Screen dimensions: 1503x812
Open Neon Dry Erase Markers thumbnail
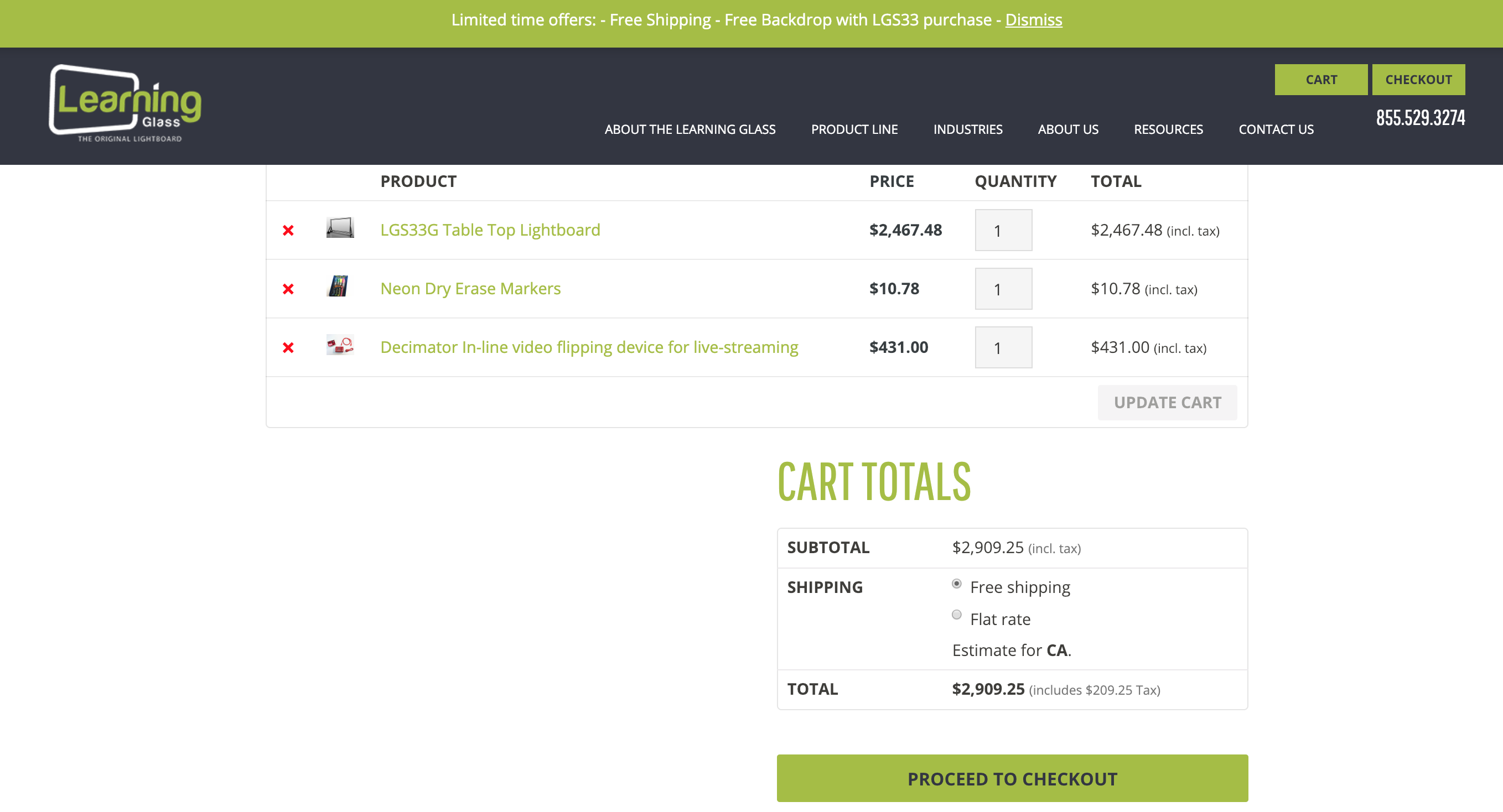[x=339, y=287]
